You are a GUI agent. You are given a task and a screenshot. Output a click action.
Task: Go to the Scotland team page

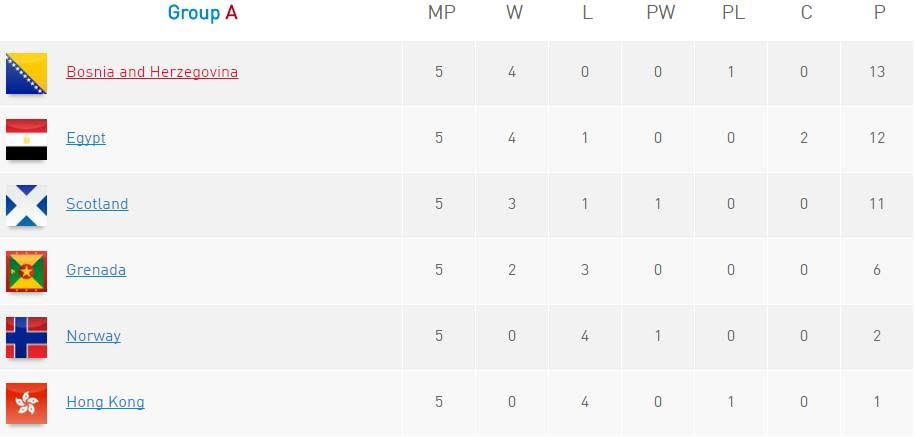click(97, 204)
